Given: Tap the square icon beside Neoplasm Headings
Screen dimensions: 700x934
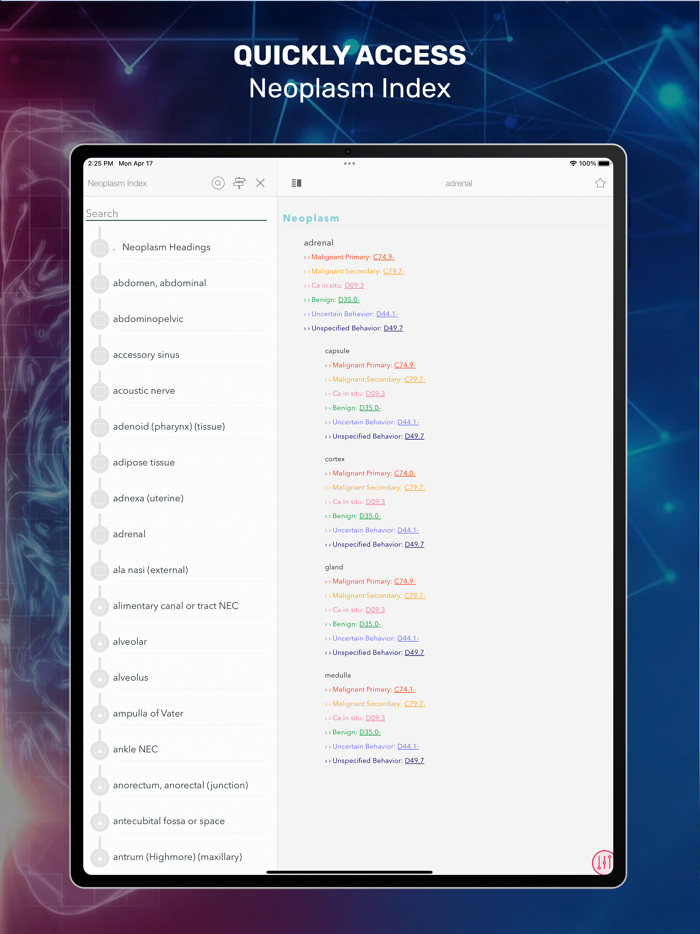Looking at the screenshot, I should coord(99,248).
